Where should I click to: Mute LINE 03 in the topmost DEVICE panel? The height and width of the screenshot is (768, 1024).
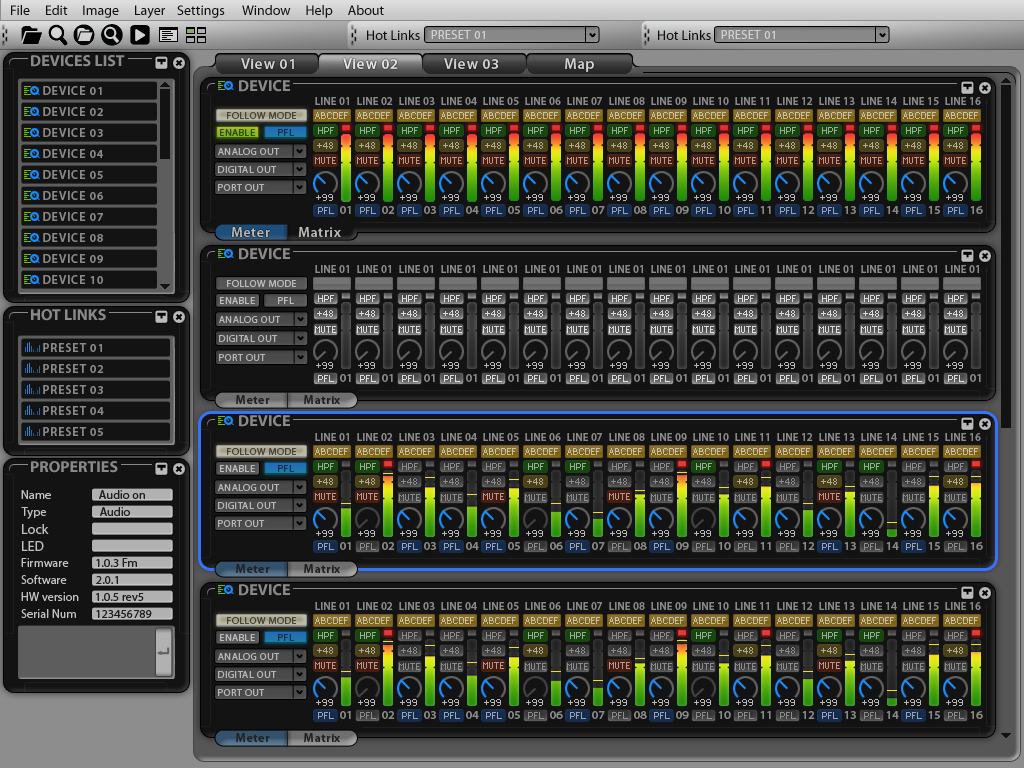[409, 161]
